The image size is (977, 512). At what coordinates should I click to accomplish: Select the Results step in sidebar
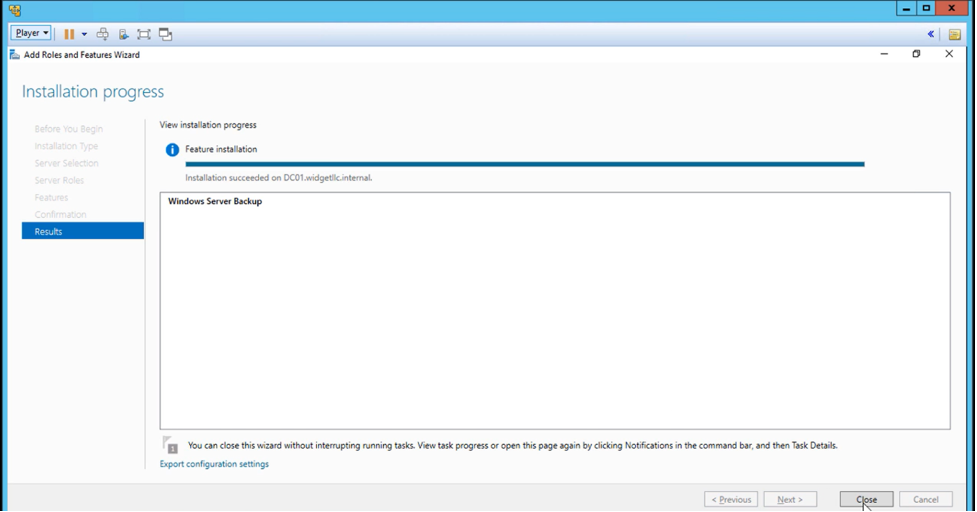pyautogui.click(x=48, y=231)
